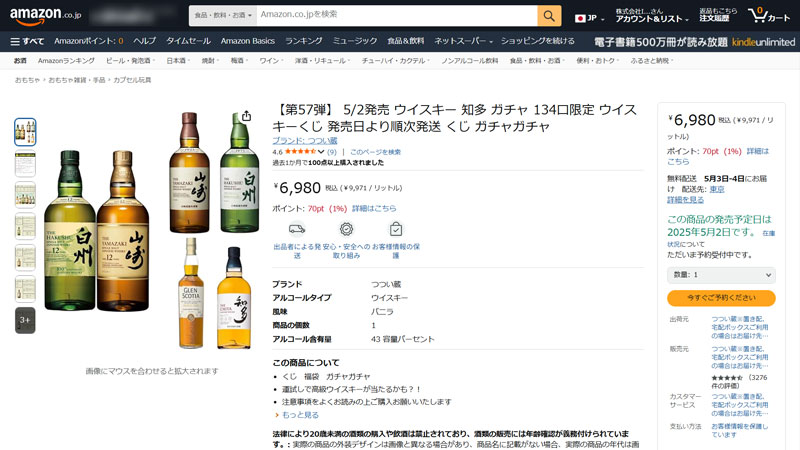800x450 pixels.
Task: Click Amazonポイント: 0 link
Action: coord(89,41)
